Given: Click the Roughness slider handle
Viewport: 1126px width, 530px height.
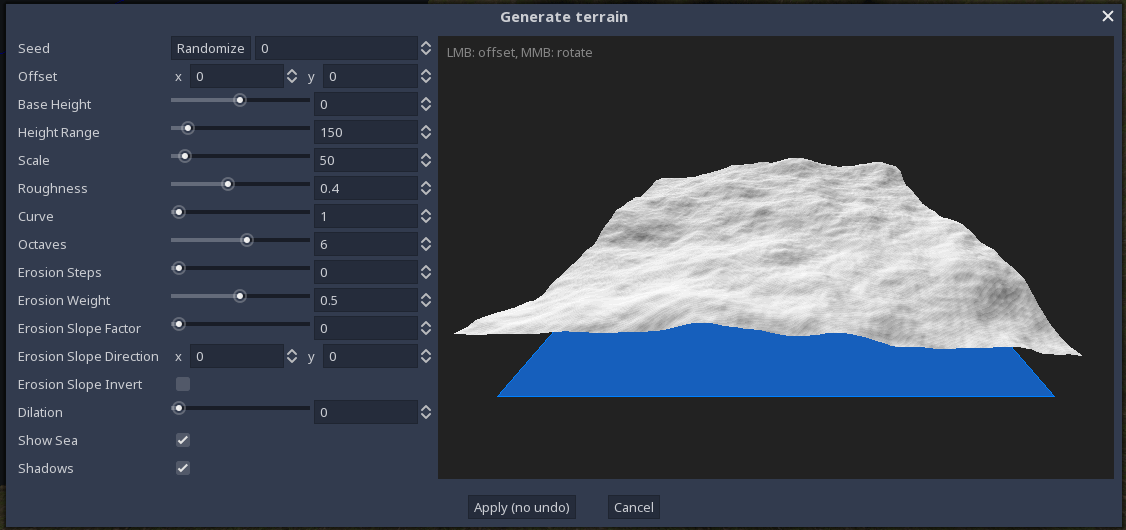Looking at the screenshot, I should click(x=228, y=184).
